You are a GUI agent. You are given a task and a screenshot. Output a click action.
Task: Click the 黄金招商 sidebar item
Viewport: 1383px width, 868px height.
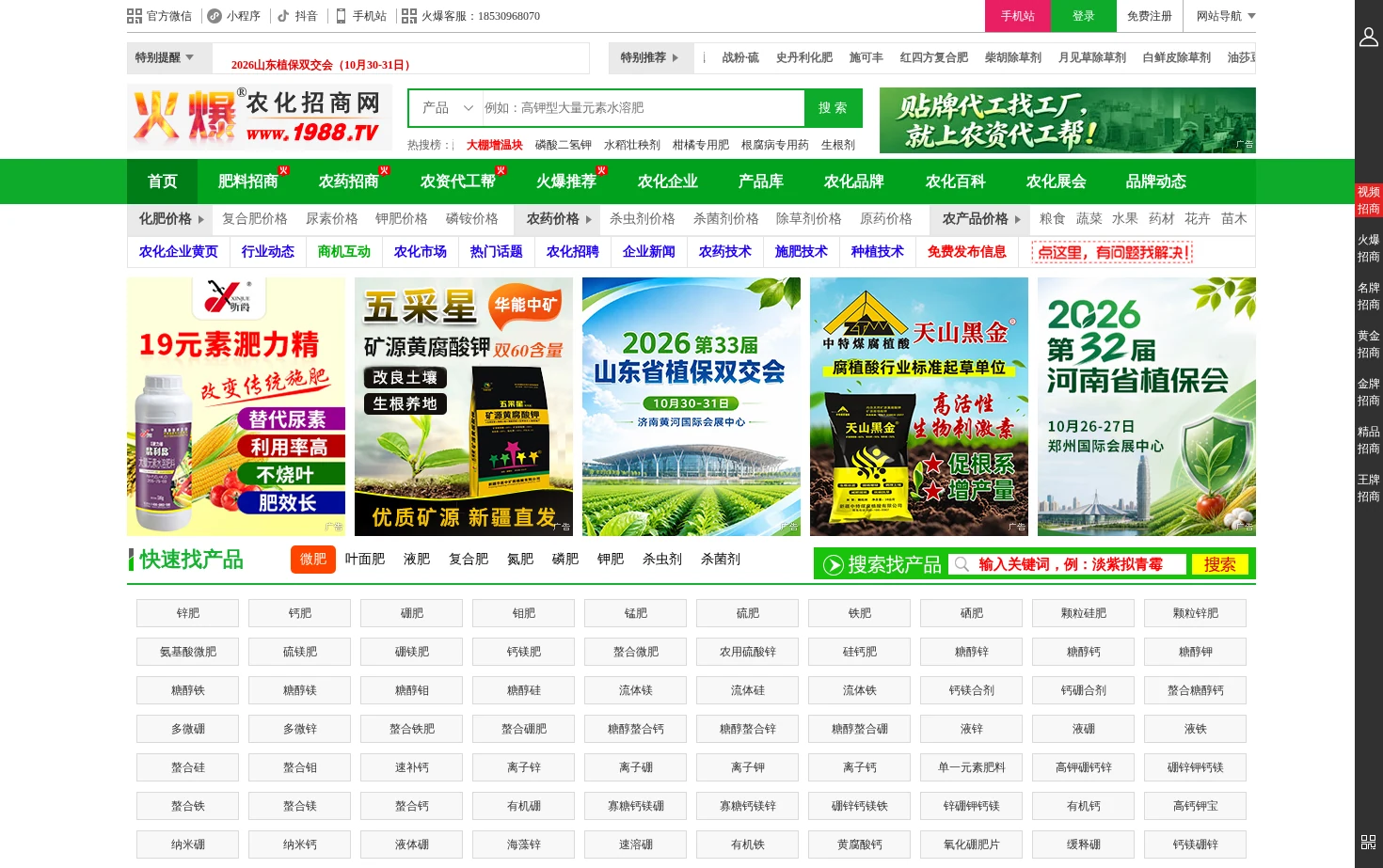pos(1369,344)
